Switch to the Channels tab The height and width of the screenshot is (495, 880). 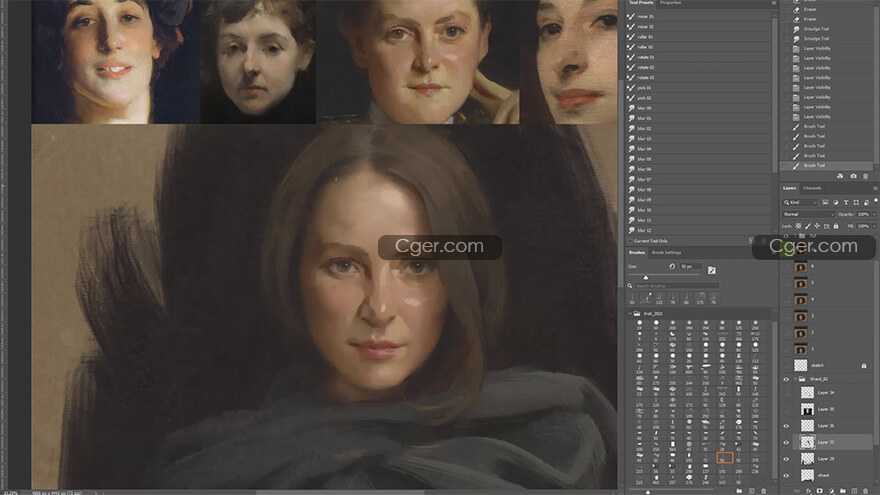pyautogui.click(x=812, y=188)
